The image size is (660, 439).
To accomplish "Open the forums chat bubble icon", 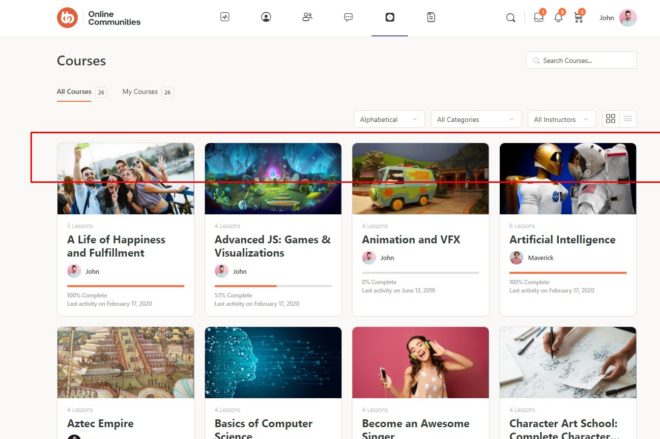I will click(349, 17).
